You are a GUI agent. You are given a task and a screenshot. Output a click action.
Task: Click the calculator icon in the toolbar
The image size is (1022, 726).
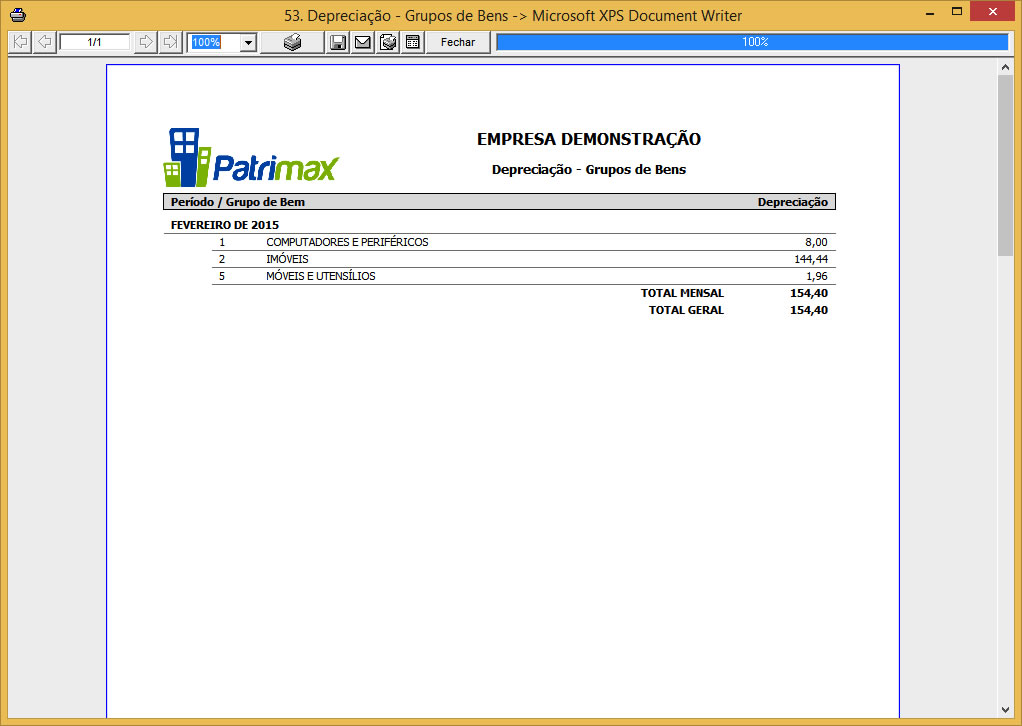(413, 42)
